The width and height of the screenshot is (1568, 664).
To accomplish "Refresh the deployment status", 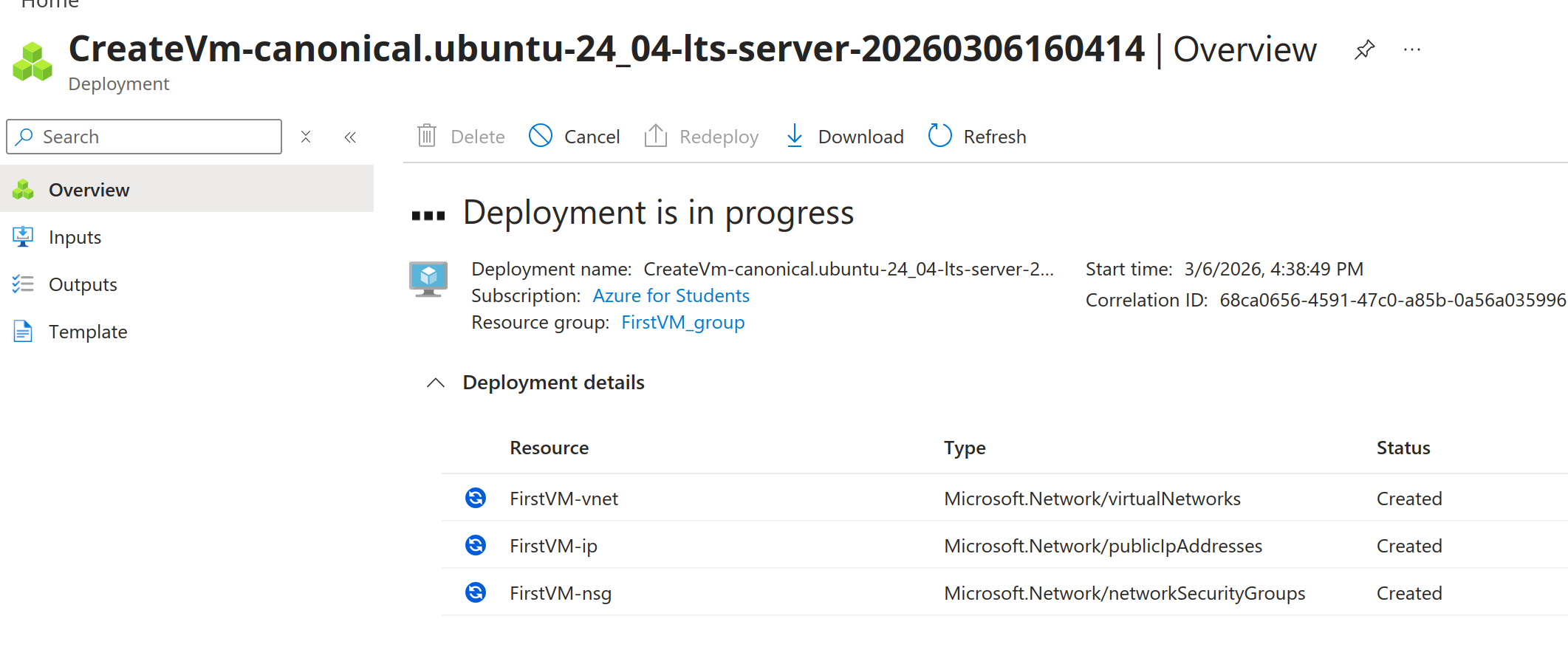I will tap(977, 137).
